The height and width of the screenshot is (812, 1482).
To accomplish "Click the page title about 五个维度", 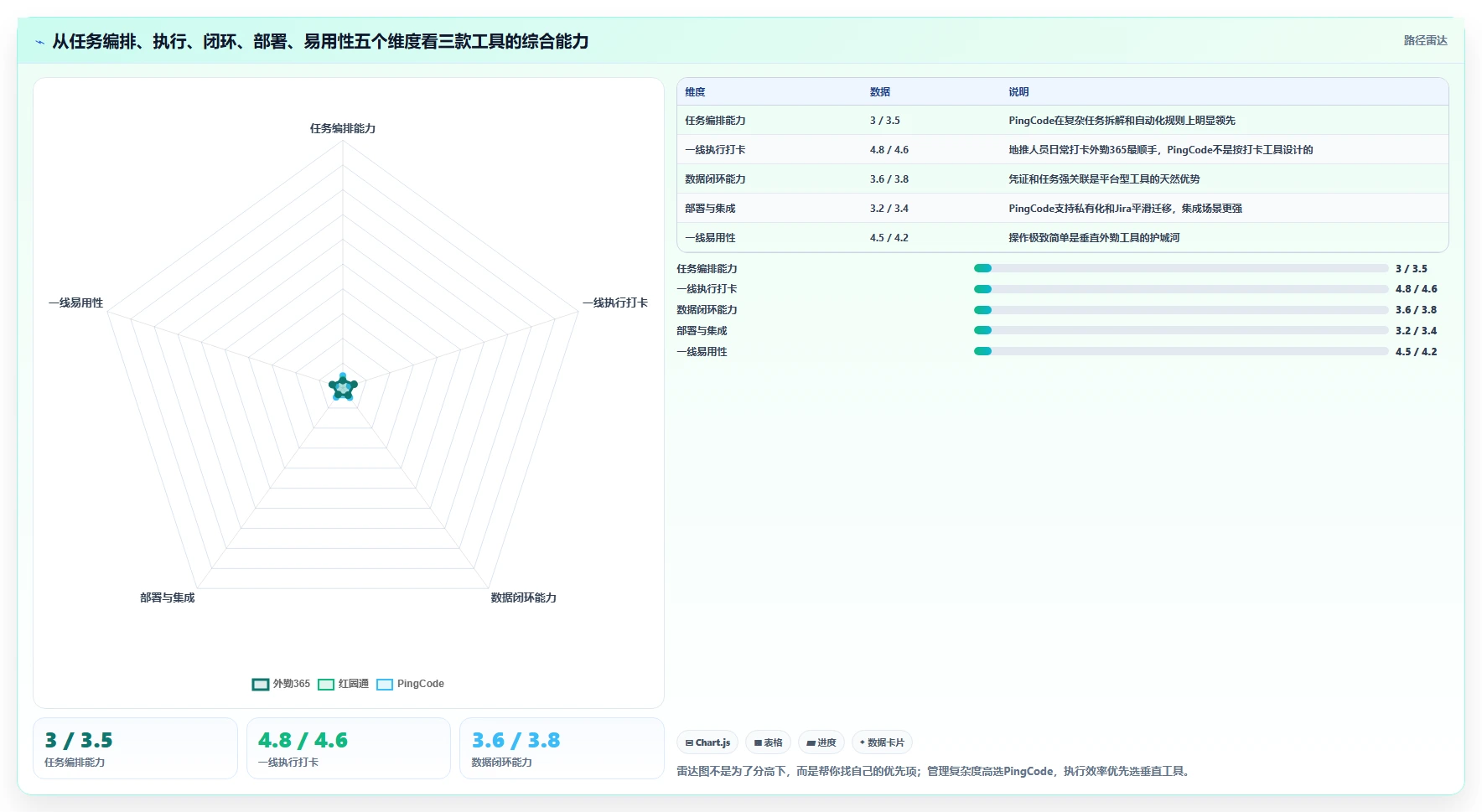I will [x=320, y=41].
